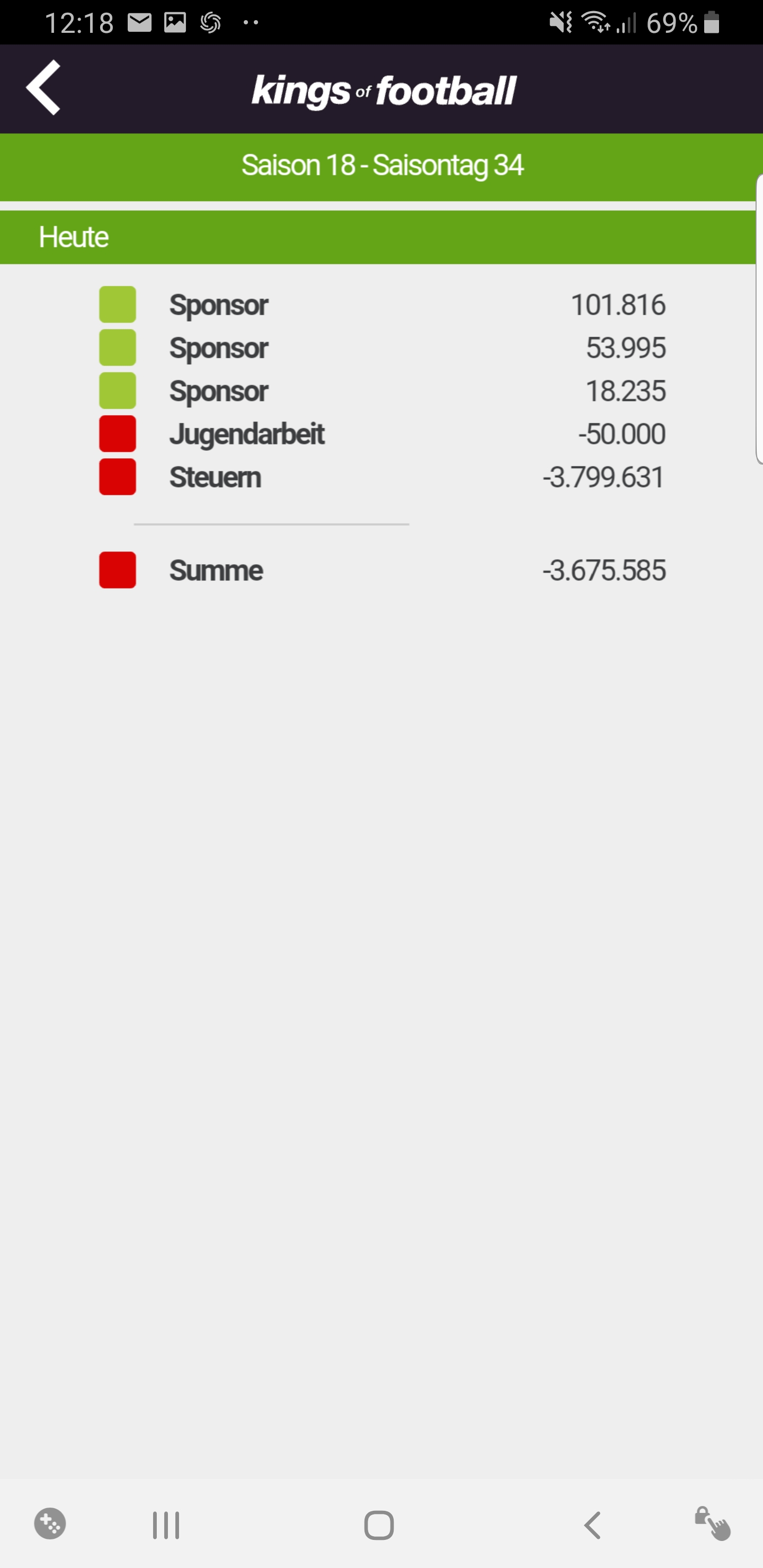Image resolution: width=763 pixels, height=1568 pixels.
Task: Tap the edge panel handle on right side
Action: 759,319
